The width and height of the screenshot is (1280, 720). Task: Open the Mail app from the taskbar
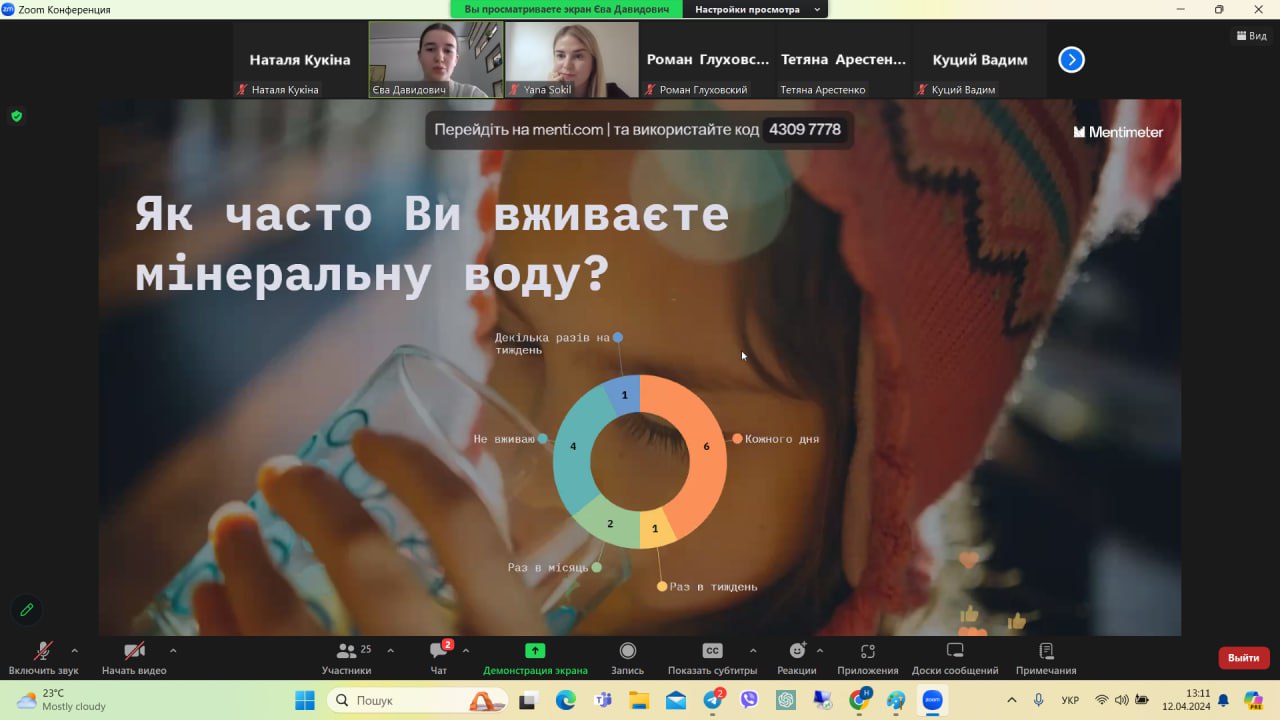click(676, 700)
